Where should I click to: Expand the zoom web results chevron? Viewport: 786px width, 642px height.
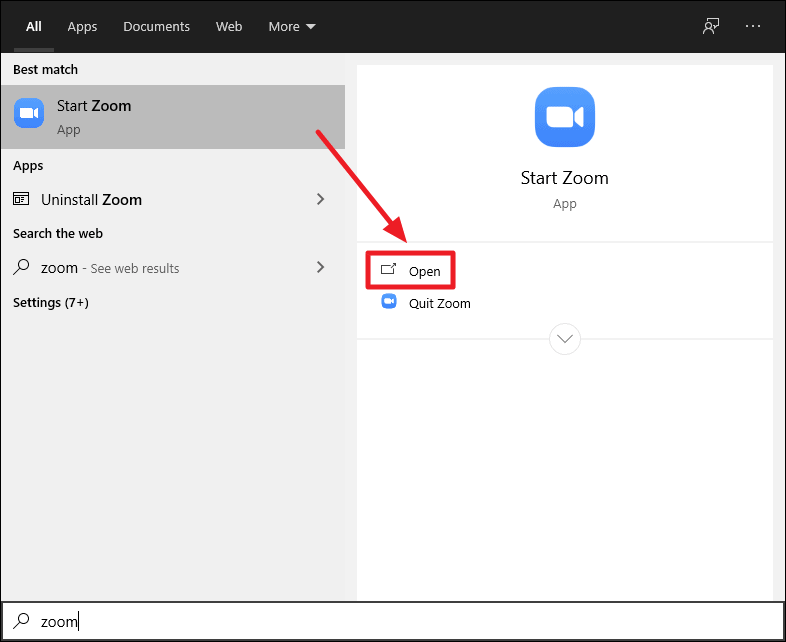click(x=320, y=267)
